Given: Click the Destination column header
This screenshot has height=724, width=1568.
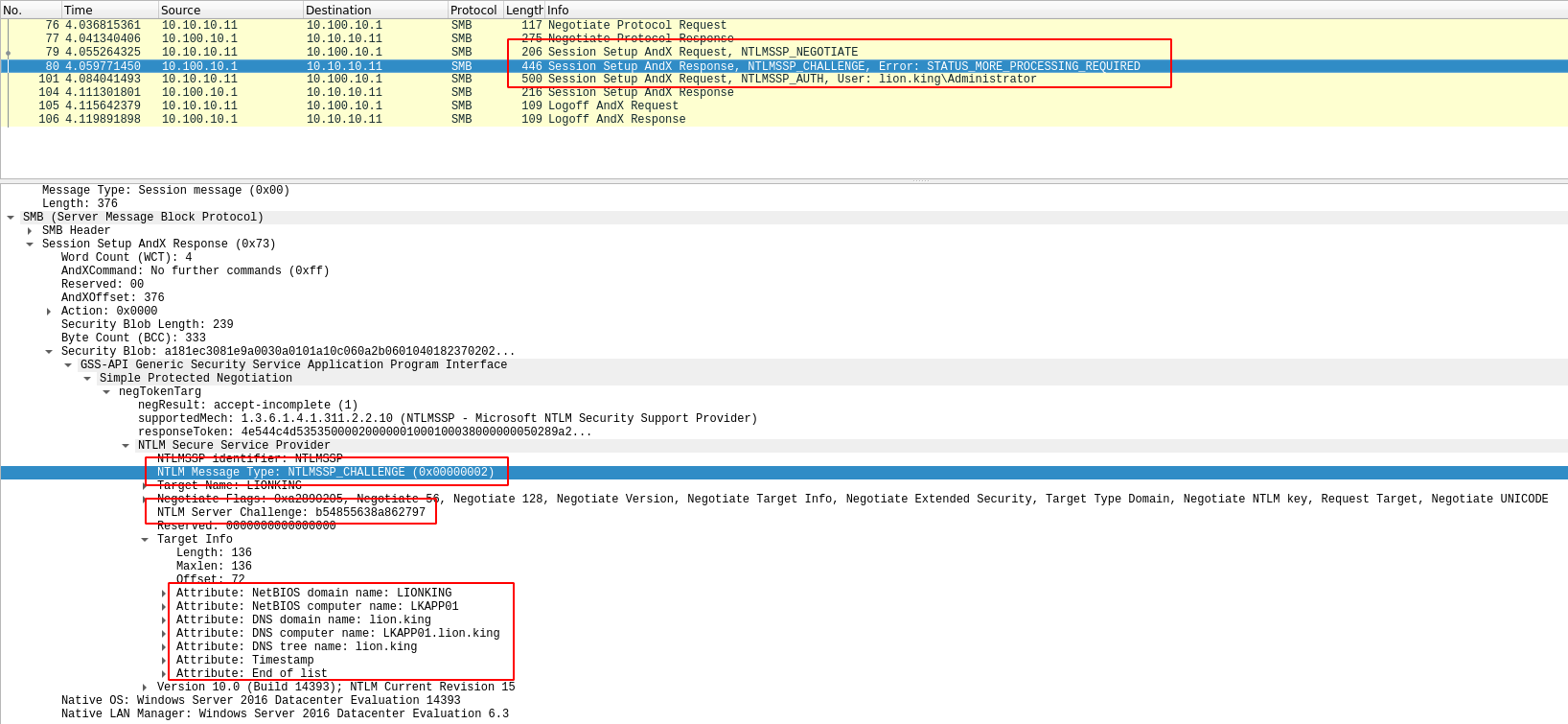Looking at the screenshot, I should (x=337, y=10).
